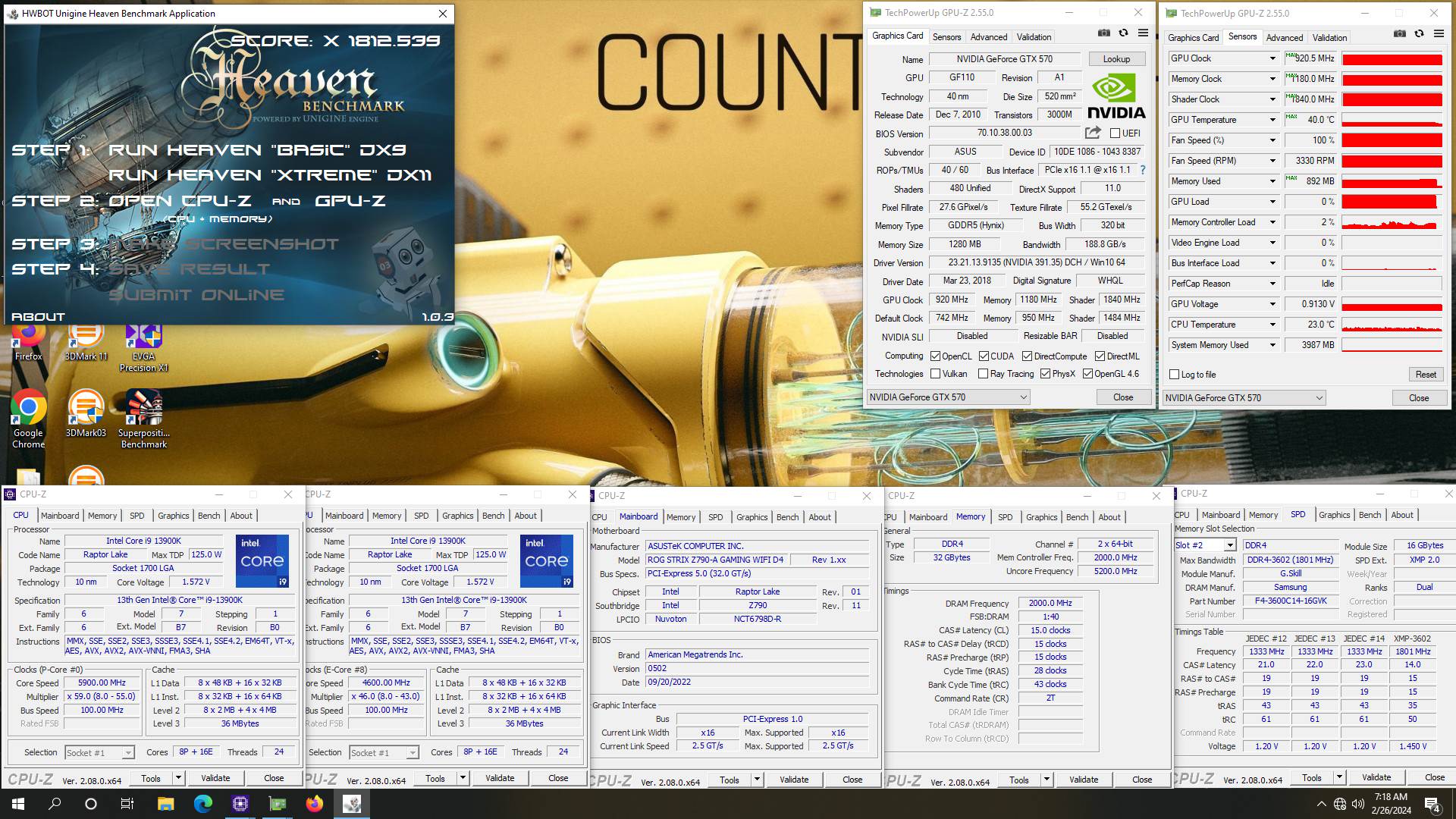Click Windows Start button on taskbar
This screenshot has width=1456, height=819.
pyautogui.click(x=18, y=804)
